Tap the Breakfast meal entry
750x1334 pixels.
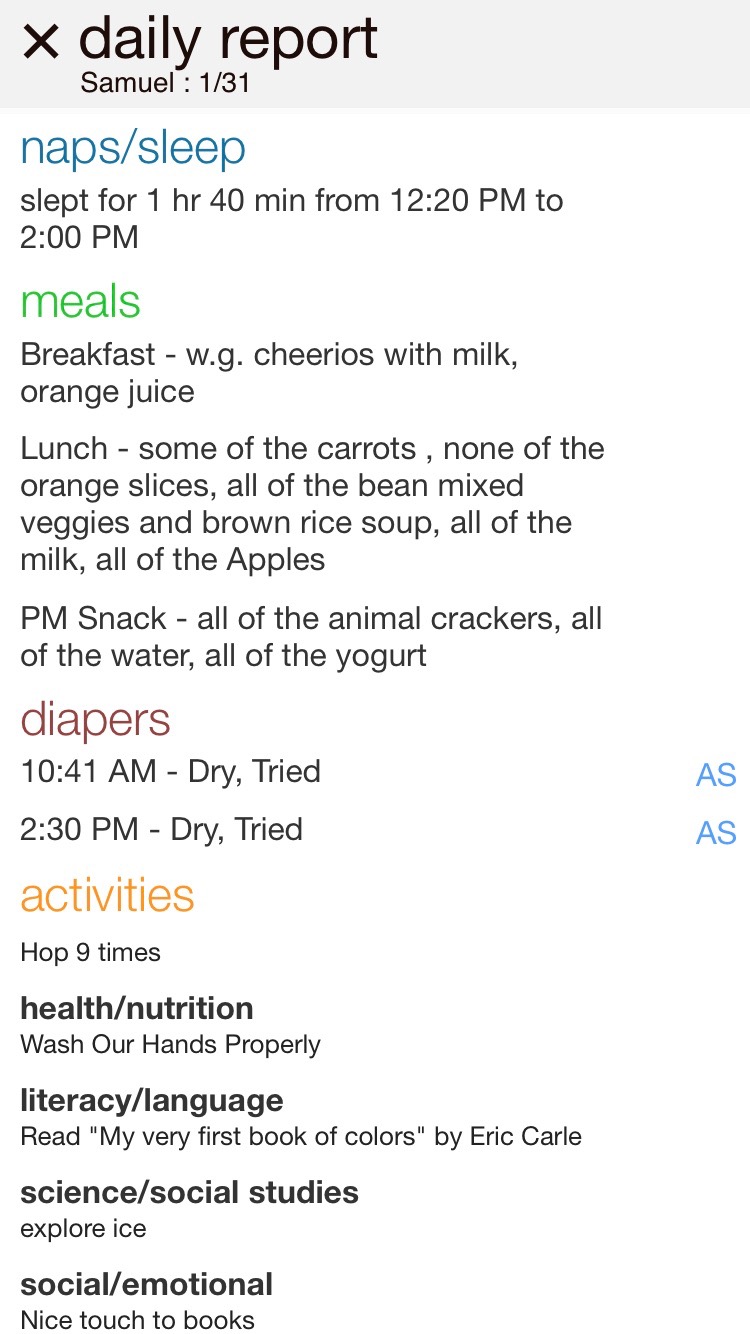[269, 373]
